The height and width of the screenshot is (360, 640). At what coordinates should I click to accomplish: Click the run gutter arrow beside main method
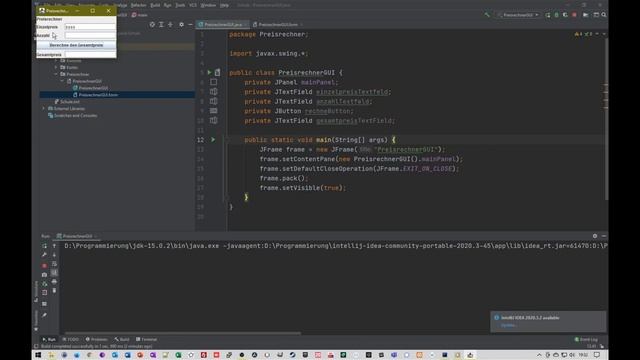coord(213,140)
